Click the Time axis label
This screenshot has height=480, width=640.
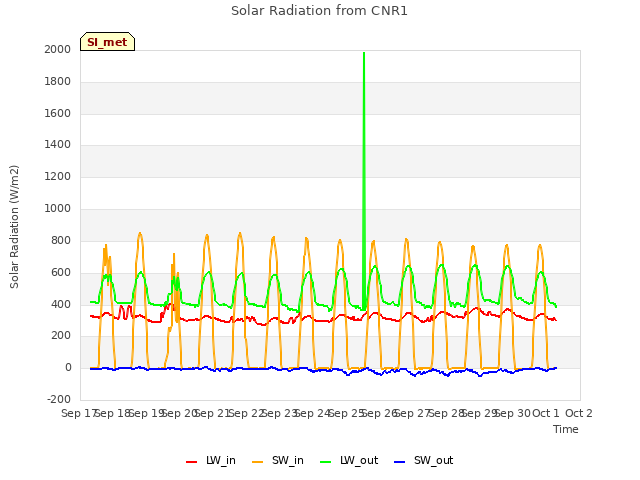coord(566,429)
